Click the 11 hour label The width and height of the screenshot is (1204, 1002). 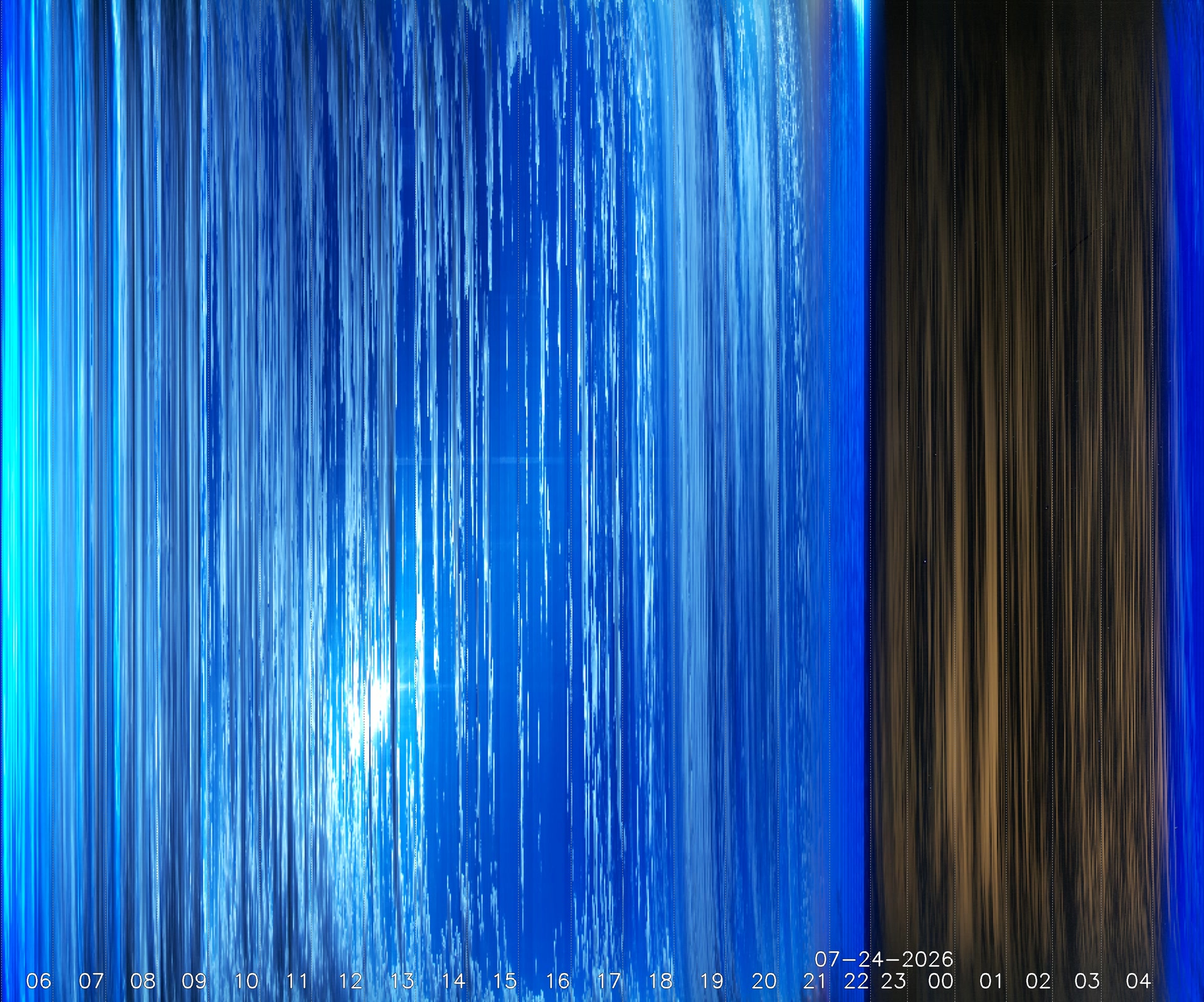tap(297, 981)
